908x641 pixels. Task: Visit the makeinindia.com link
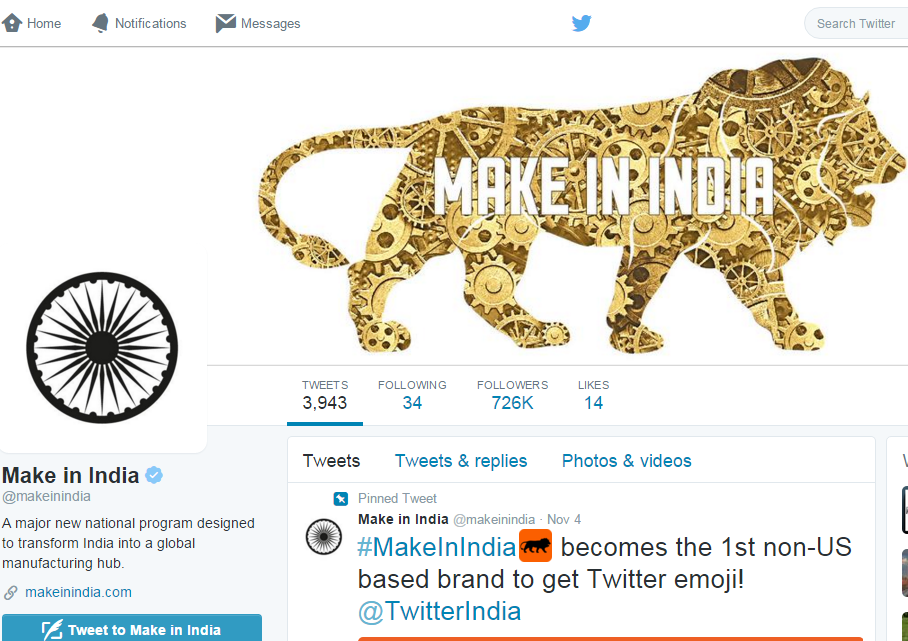[78, 592]
